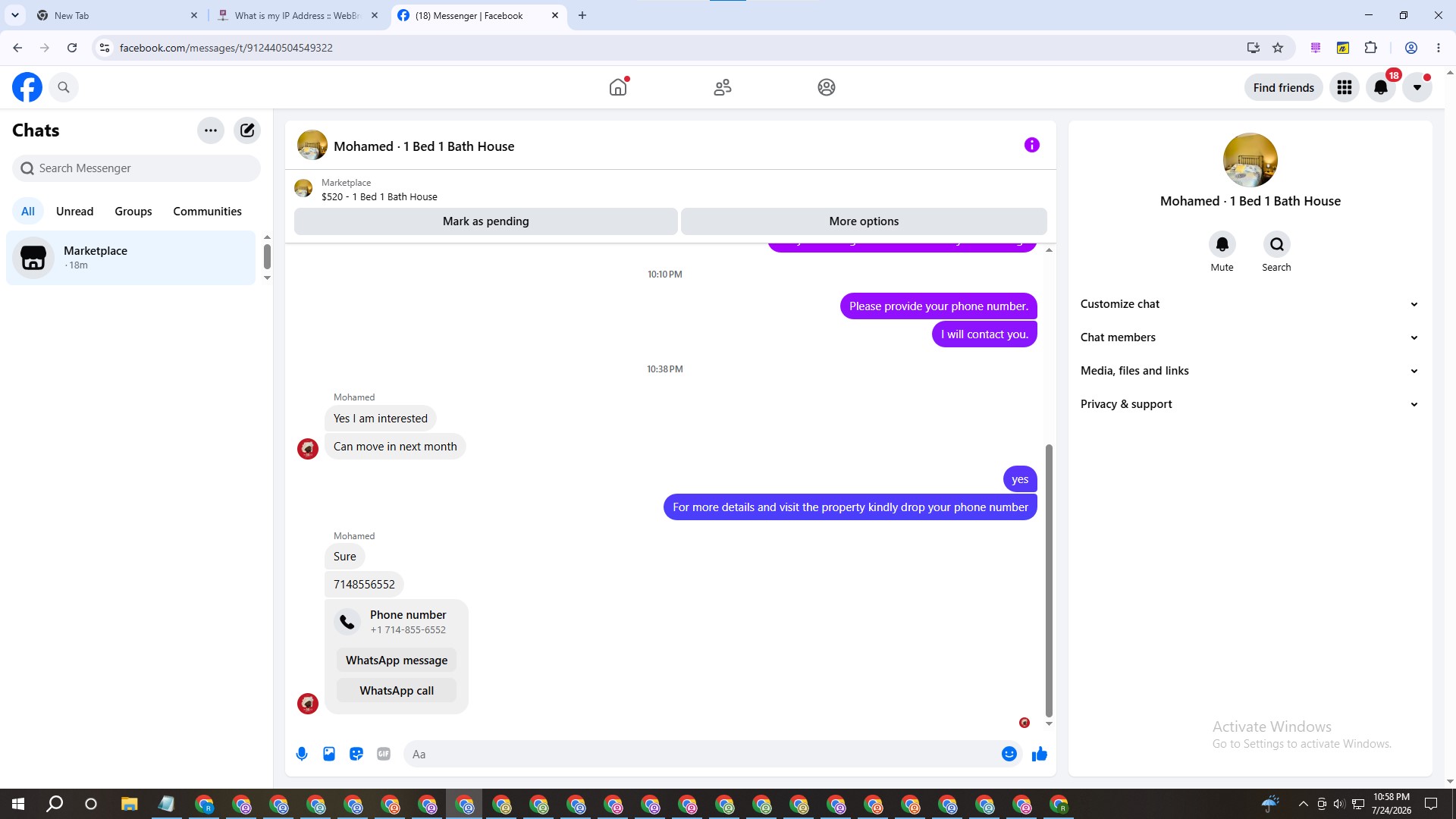This screenshot has width=1456, height=819.
Task: Close the New Tab browser tab
Action: pos(194,15)
